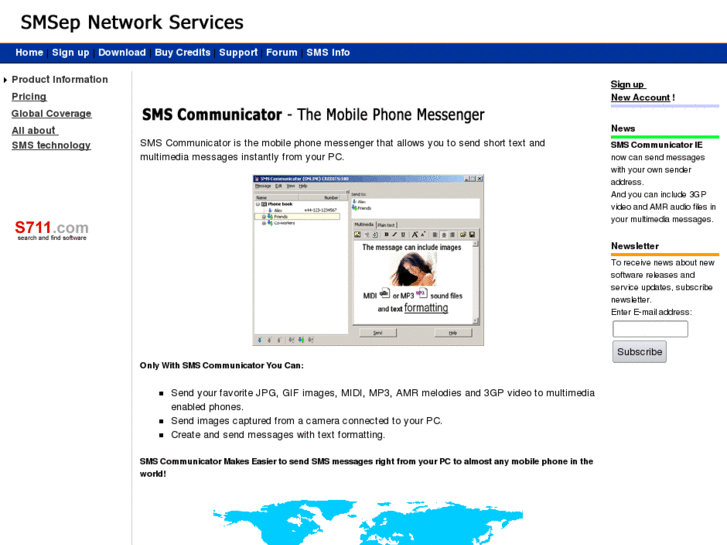The width and height of the screenshot is (727, 545).
Task: Click the S711.com logo
Action: tap(51, 230)
